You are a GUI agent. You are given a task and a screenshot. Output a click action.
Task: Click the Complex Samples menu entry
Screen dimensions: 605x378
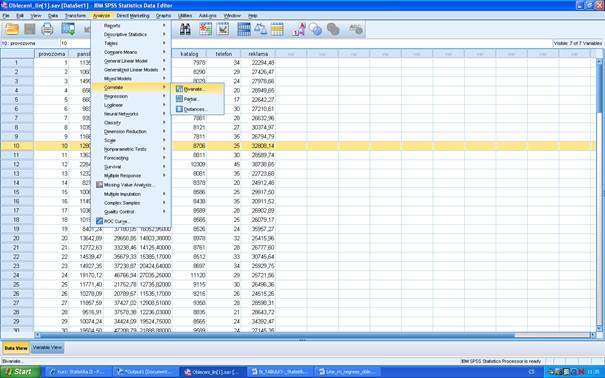[131, 203]
